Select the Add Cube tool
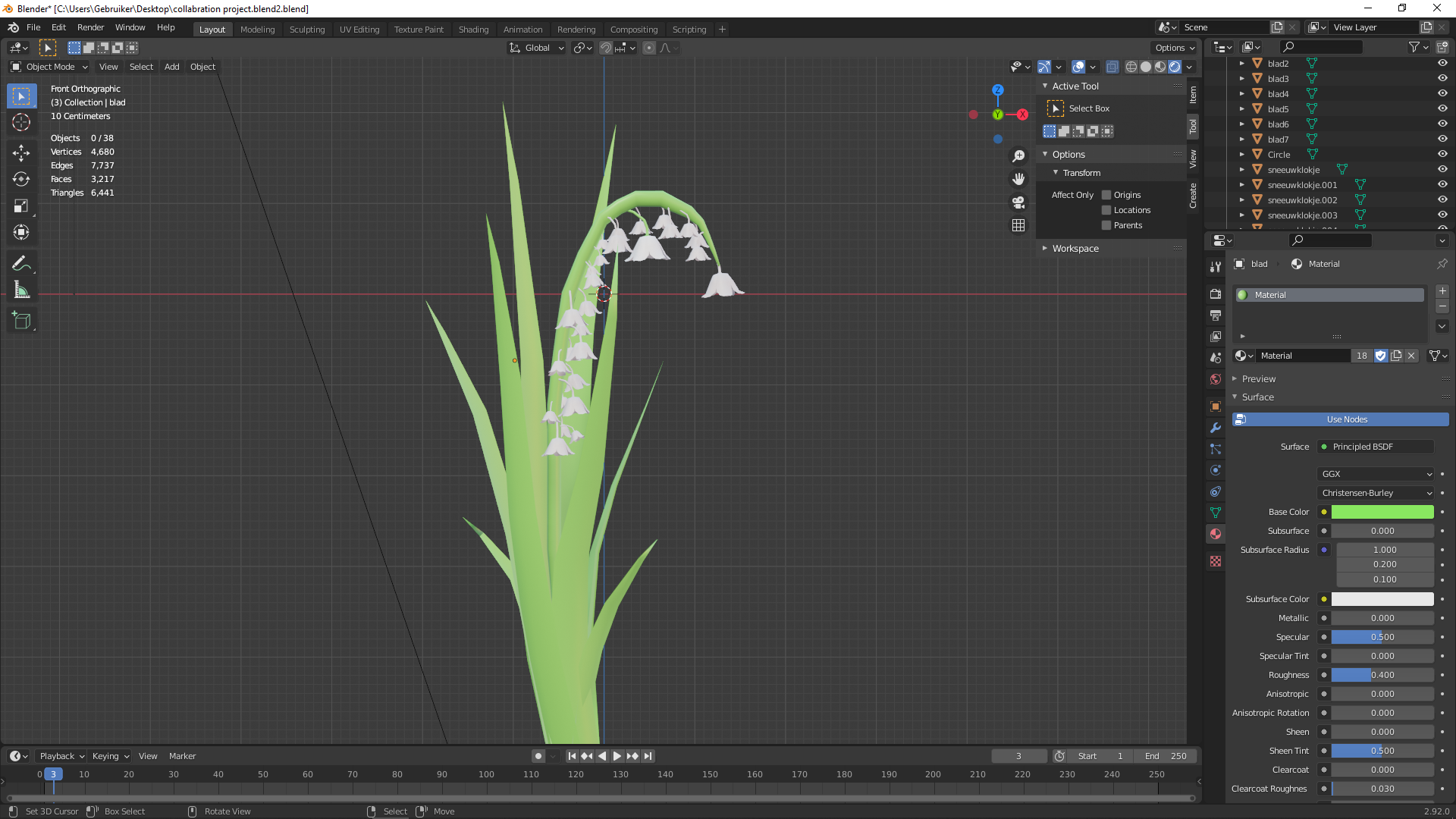The image size is (1456, 819). click(x=21, y=321)
